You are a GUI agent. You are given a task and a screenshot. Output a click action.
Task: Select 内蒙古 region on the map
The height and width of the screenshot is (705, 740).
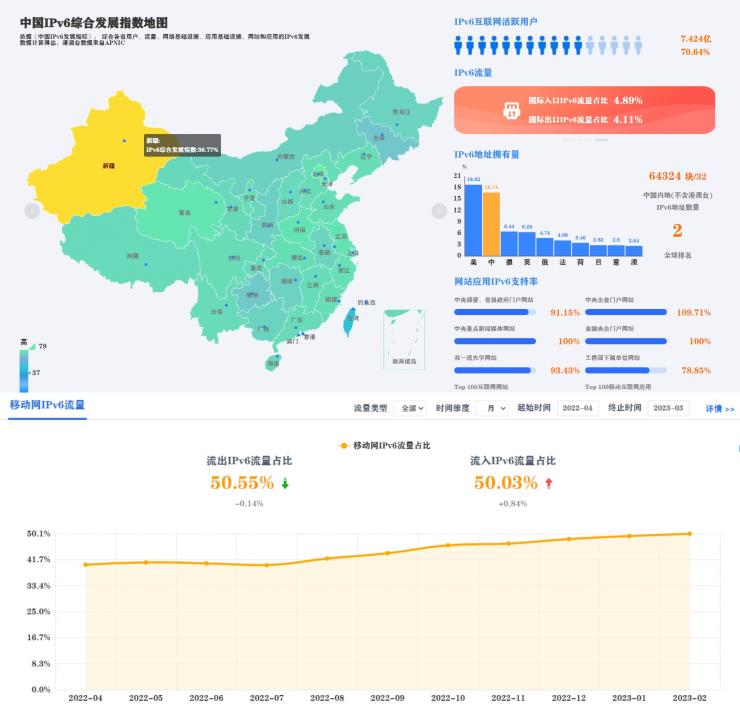pos(286,157)
